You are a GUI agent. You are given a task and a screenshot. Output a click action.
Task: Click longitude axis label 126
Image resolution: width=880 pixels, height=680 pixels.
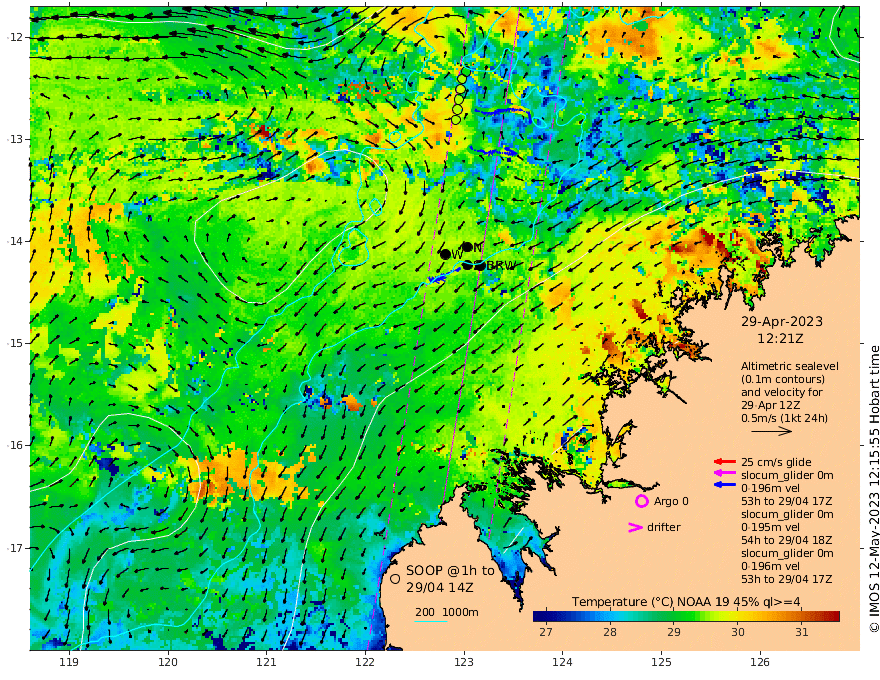point(760,663)
